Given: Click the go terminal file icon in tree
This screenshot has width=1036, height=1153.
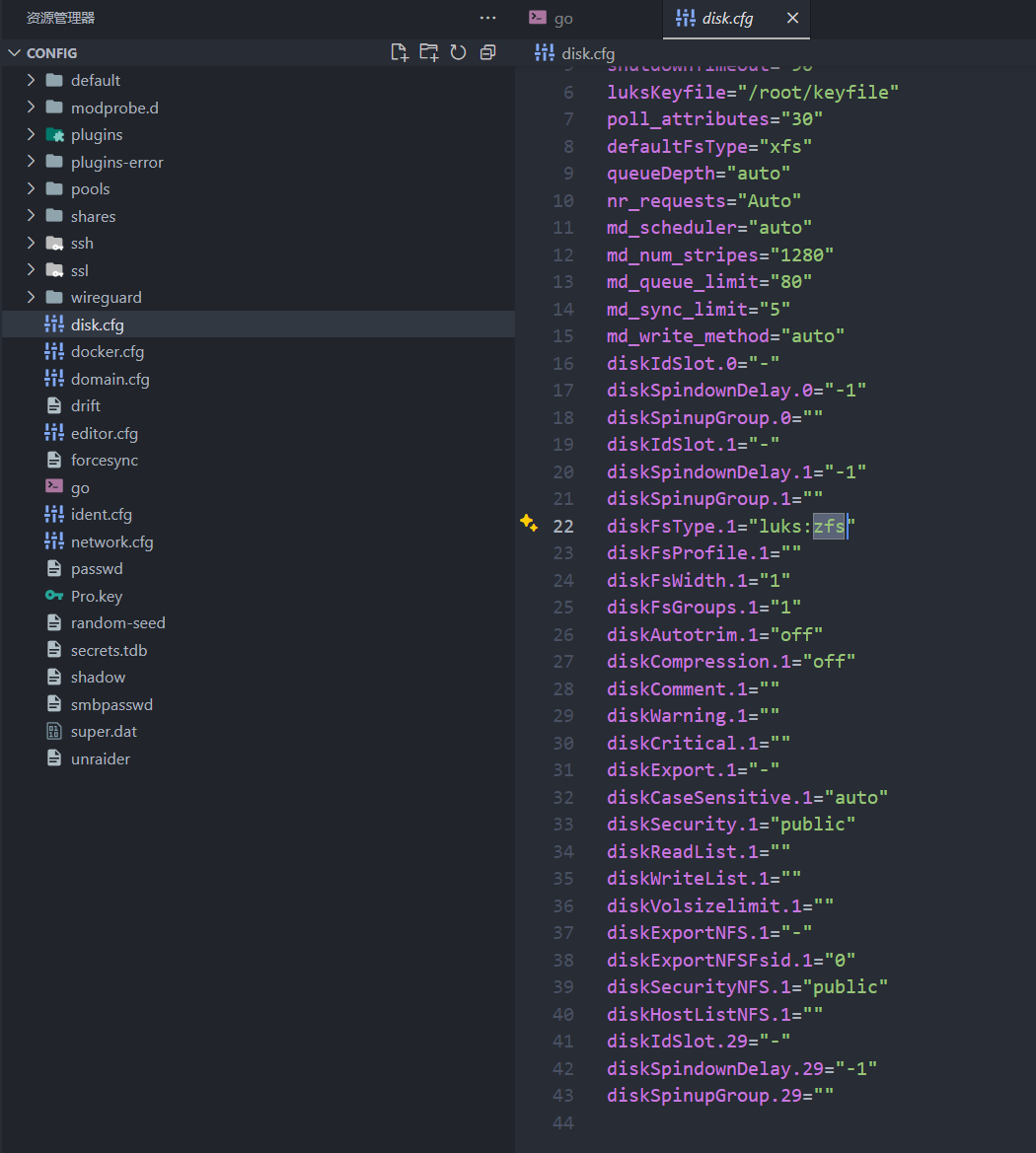Looking at the screenshot, I should tap(53, 487).
